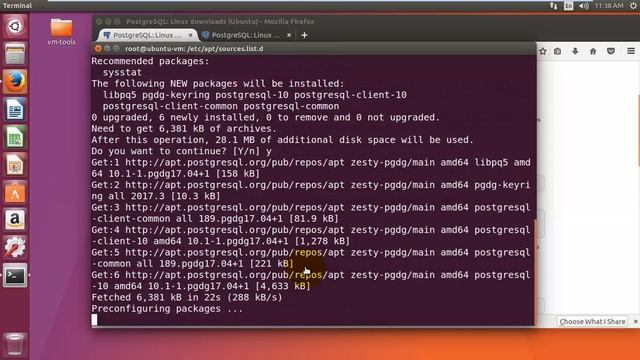Click "Recommended packages:" line
640x360 pixels.
150,61
